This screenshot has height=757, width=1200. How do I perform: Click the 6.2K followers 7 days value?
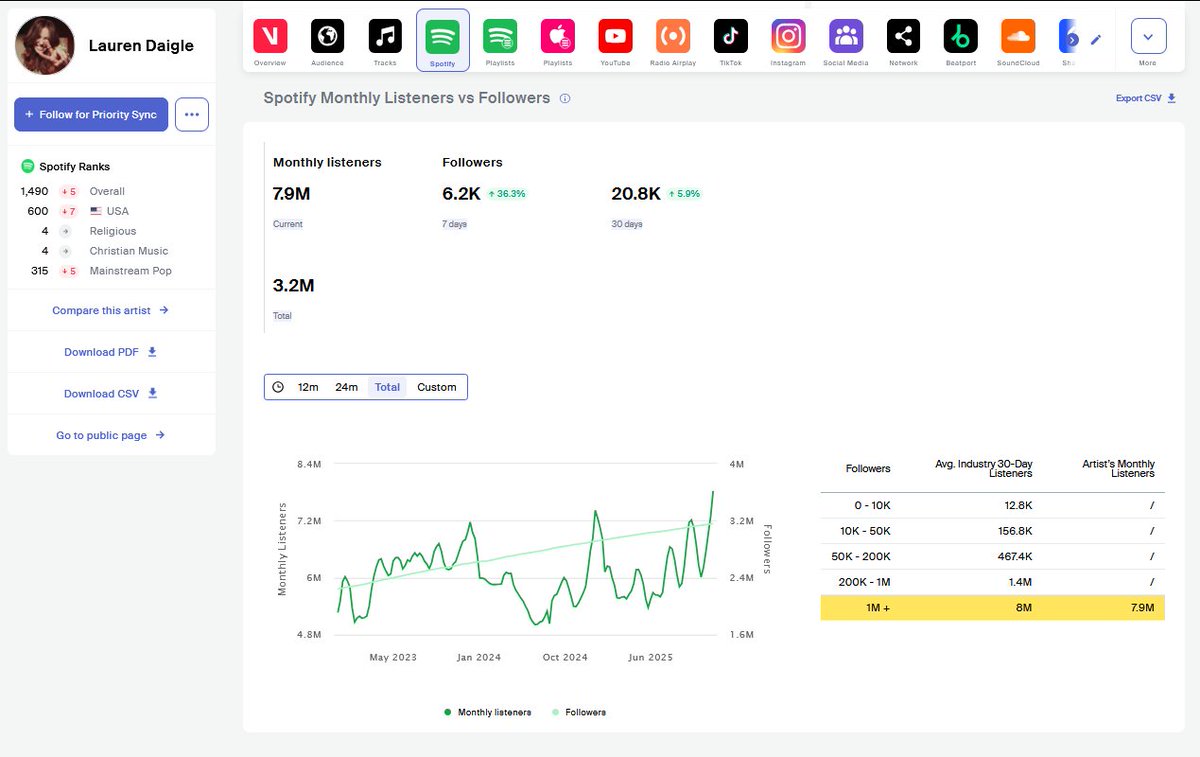(x=461, y=194)
